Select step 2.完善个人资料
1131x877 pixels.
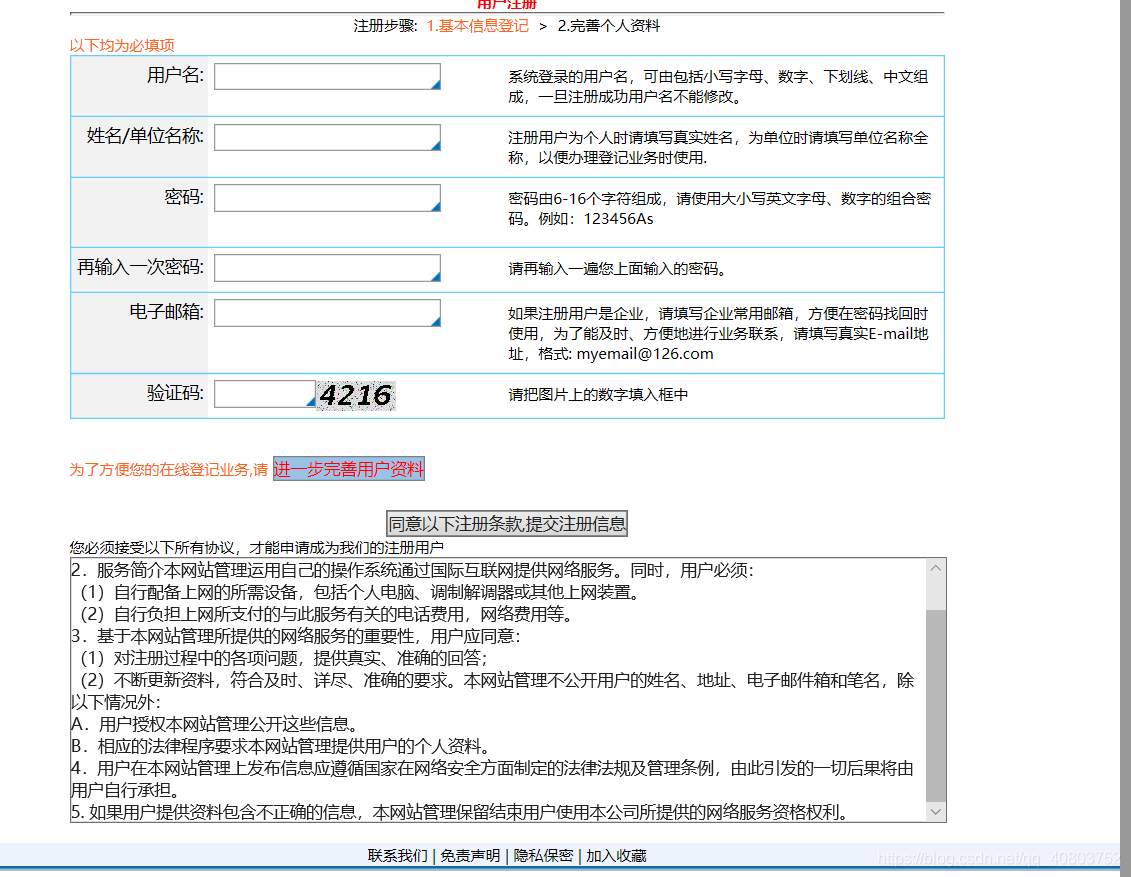click(x=609, y=26)
